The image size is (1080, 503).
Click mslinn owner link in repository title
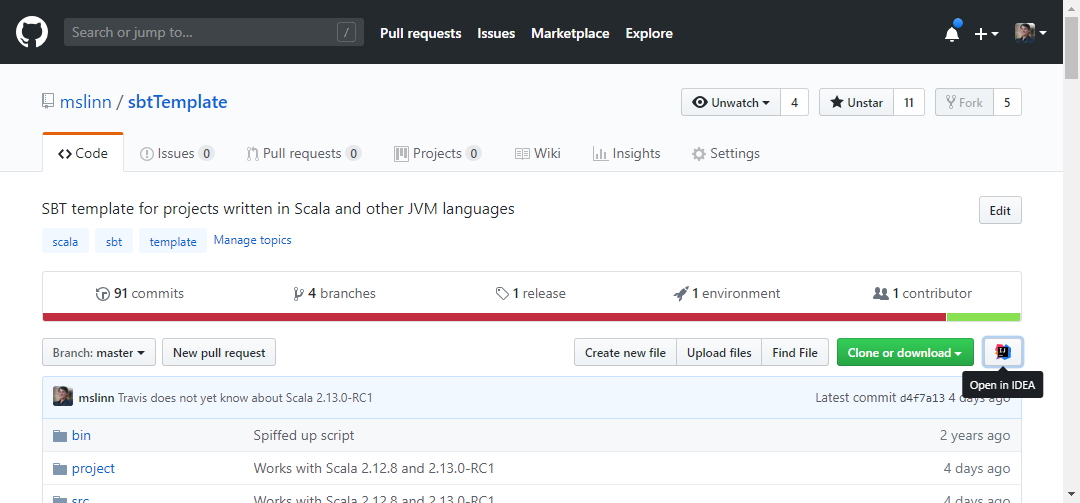pos(85,102)
